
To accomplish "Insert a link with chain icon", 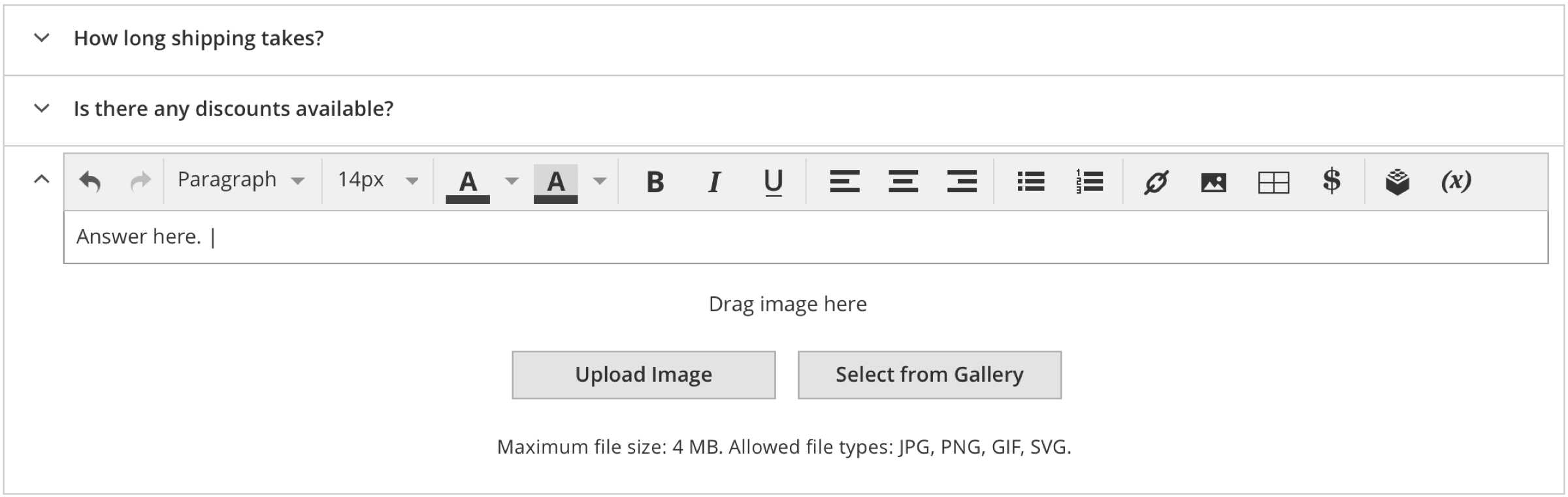I will 1155,181.
